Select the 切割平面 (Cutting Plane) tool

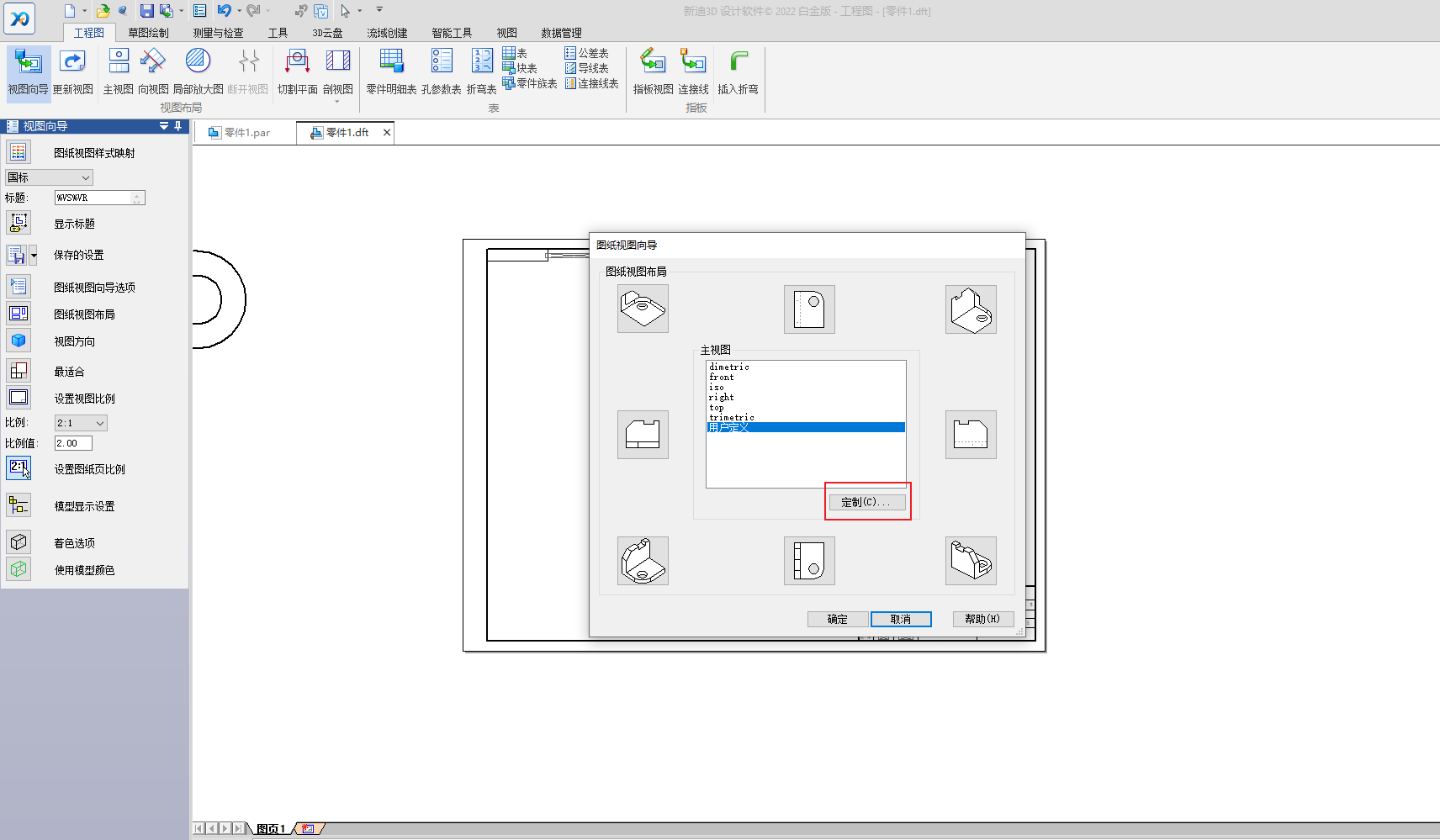pos(297,71)
